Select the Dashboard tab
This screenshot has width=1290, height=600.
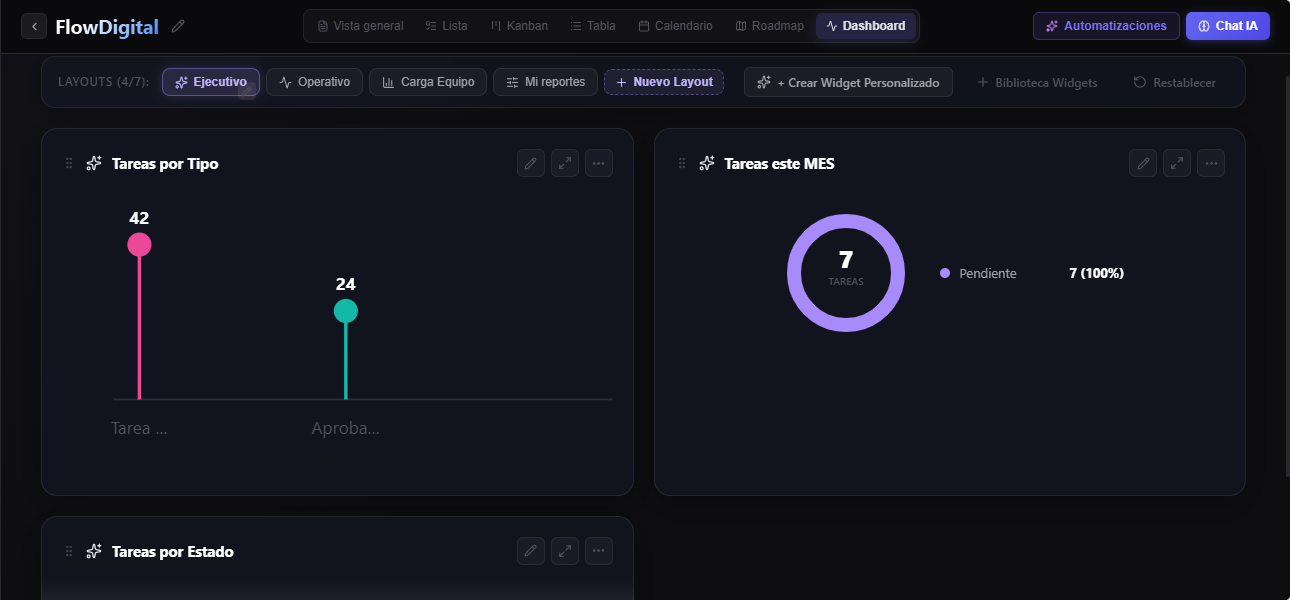tap(866, 26)
